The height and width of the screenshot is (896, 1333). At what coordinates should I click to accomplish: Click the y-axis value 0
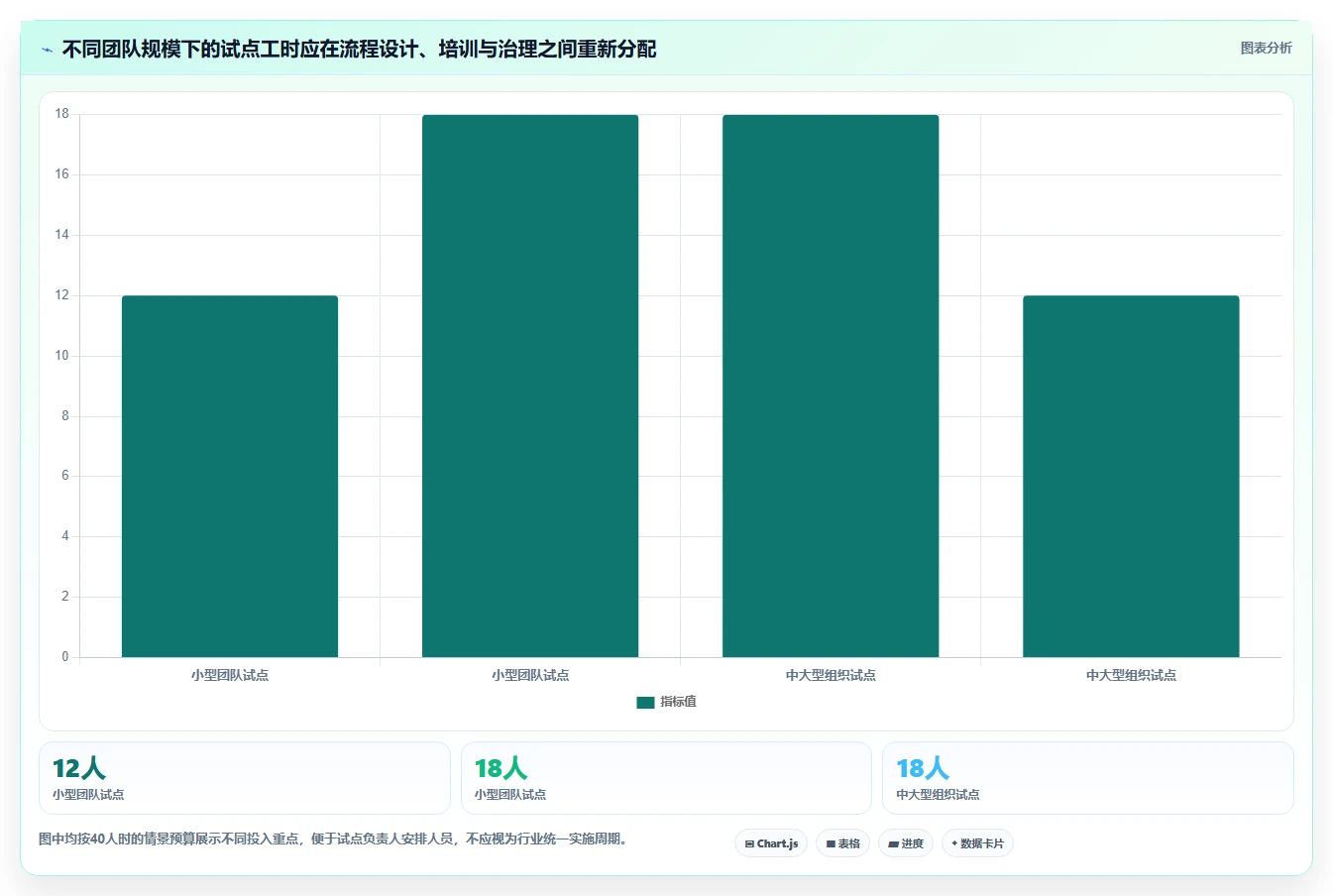pos(65,657)
